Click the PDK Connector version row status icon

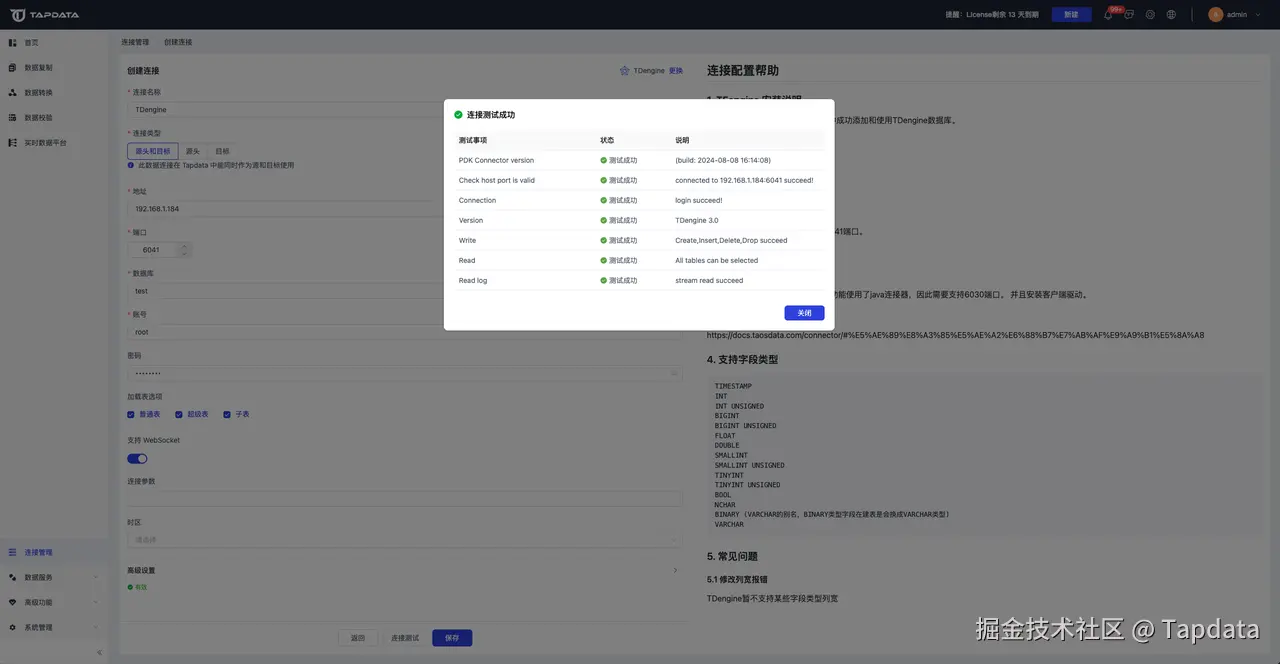(x=604, y=160)
